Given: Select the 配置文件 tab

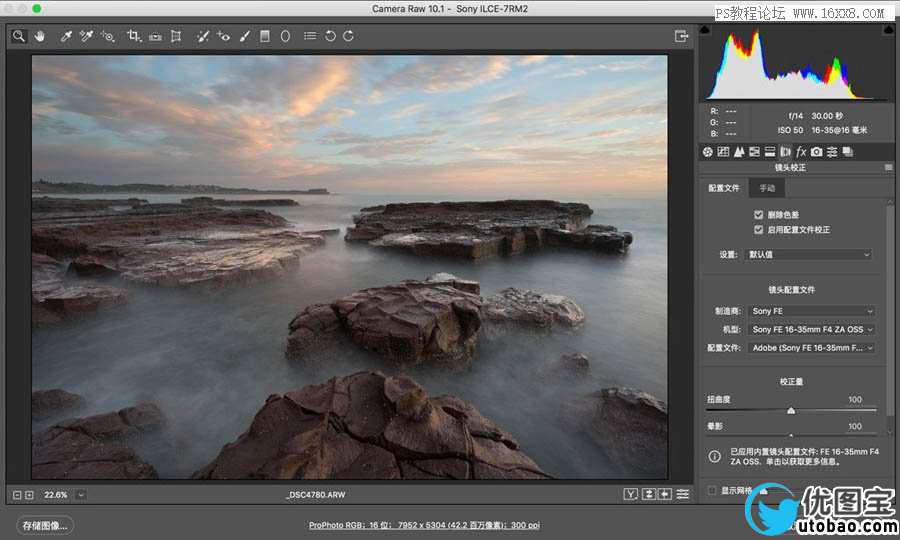Looking at the screenshot, I should 724,188.
